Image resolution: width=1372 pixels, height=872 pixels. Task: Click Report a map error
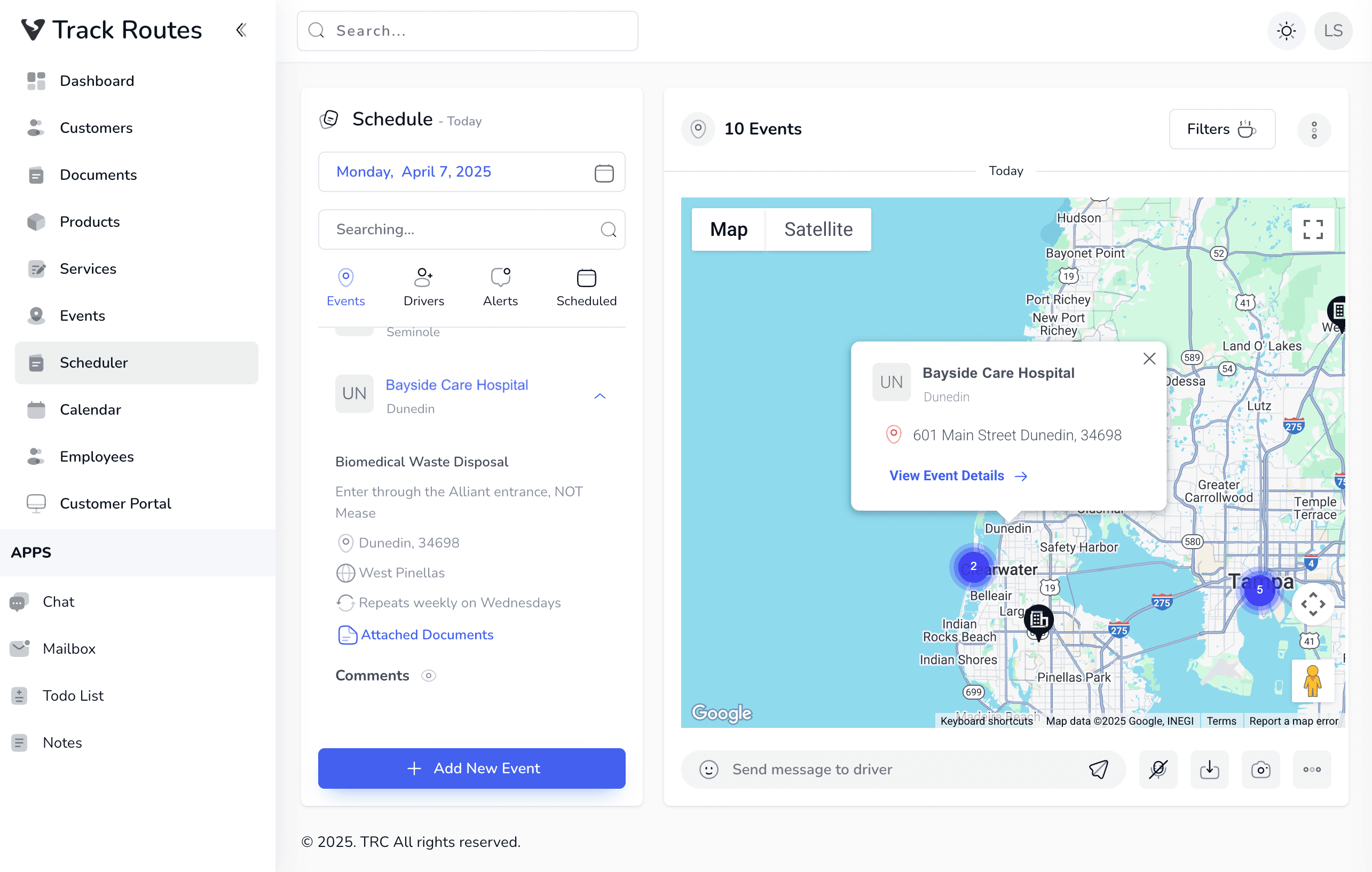(x=1293, y=720)
